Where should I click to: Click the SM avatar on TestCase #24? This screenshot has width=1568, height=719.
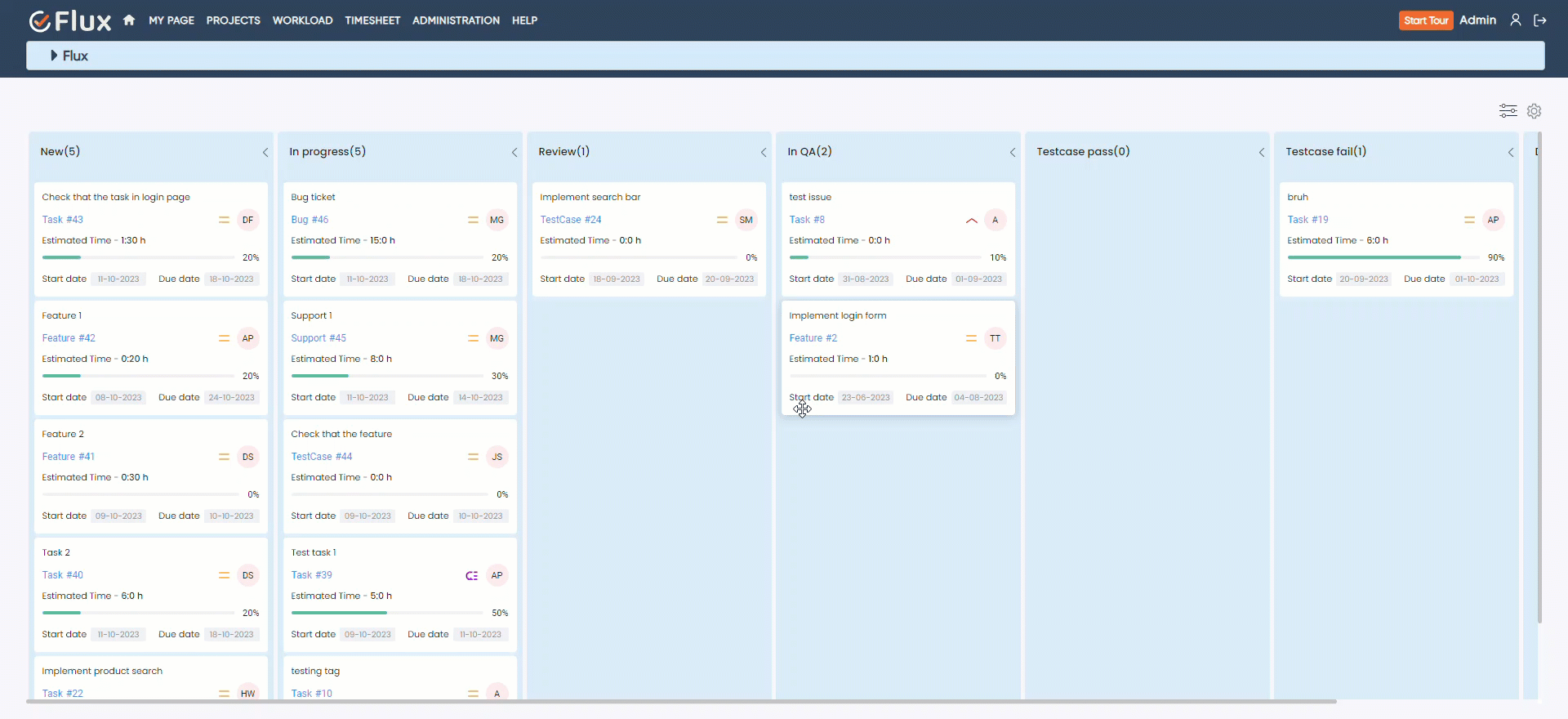(746, 220)
